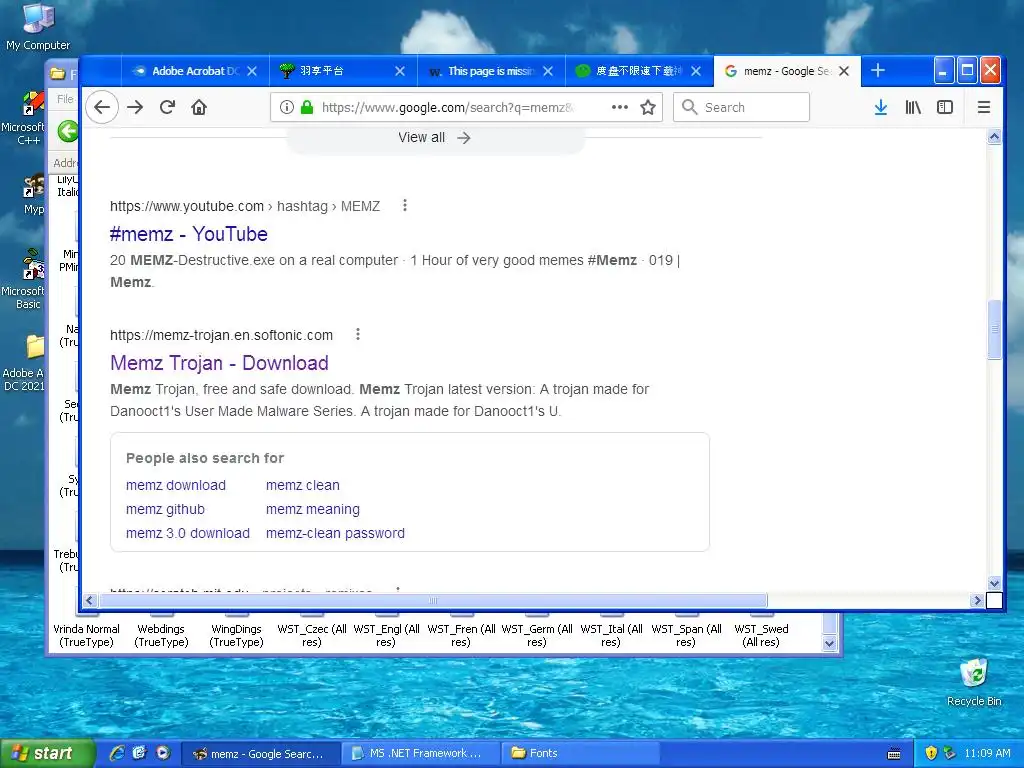Launch Windows Media Player quick launch icon

click(x=163, y=753)
